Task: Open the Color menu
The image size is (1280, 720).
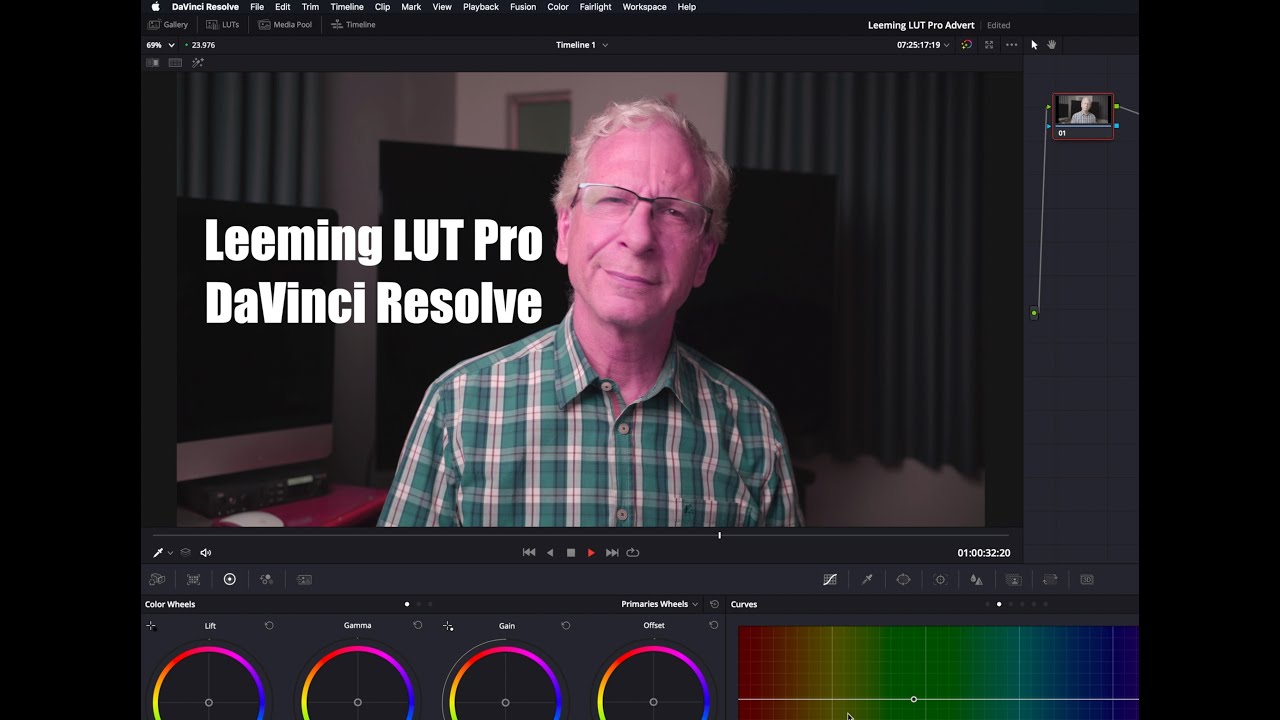Action: click(x=558, y=7)
